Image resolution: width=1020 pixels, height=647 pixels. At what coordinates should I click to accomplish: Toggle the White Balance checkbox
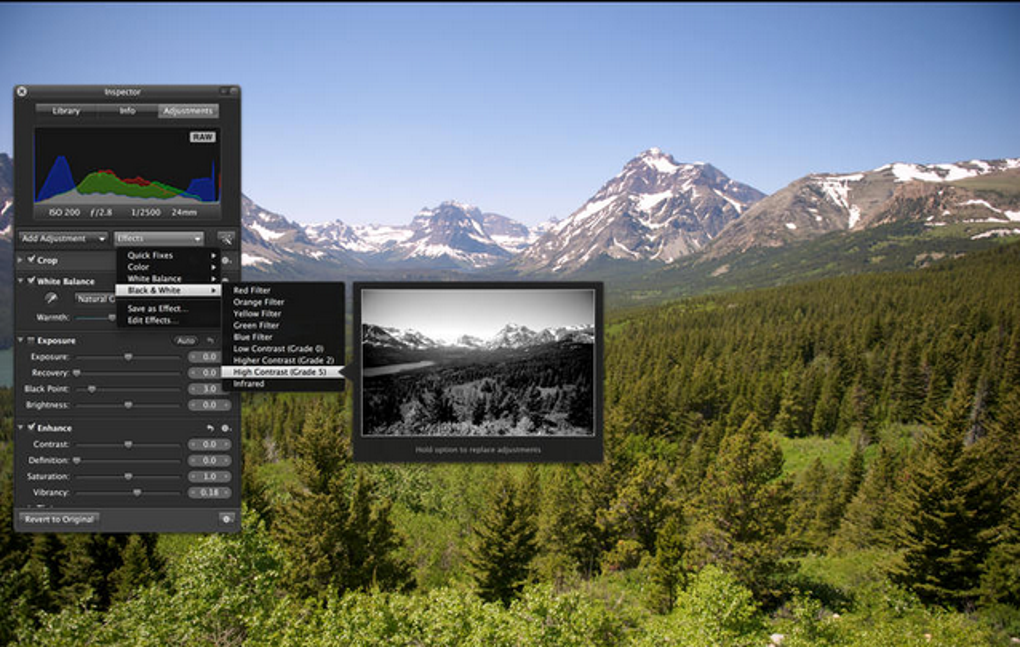31,281
